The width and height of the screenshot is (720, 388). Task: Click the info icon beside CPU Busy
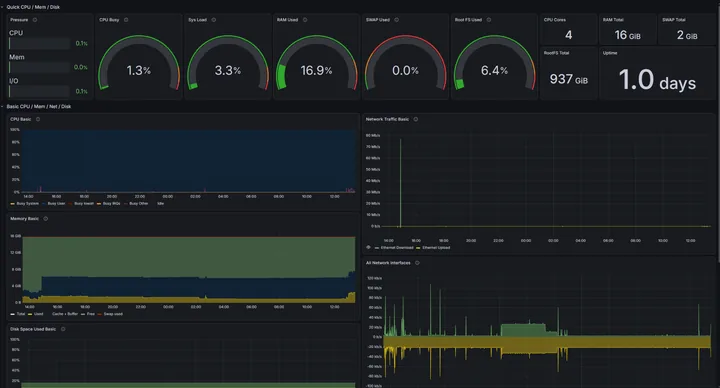(126, 20)
